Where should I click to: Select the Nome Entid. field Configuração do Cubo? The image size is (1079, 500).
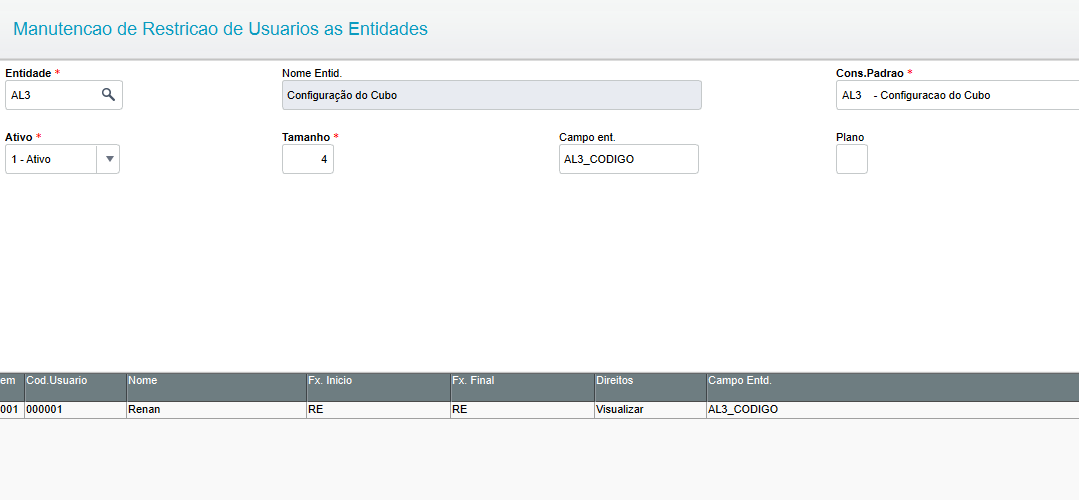tap(491, 95)
